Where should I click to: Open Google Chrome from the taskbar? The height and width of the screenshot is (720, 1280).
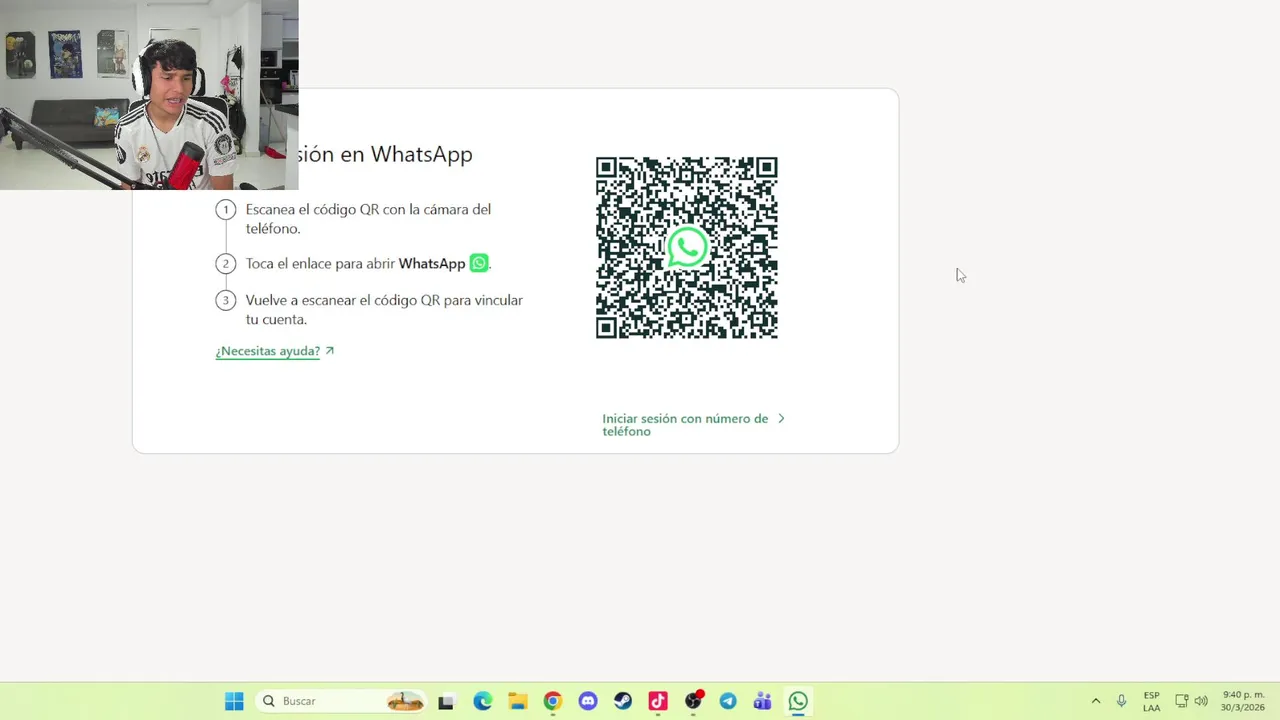click(x=553, y=701)
